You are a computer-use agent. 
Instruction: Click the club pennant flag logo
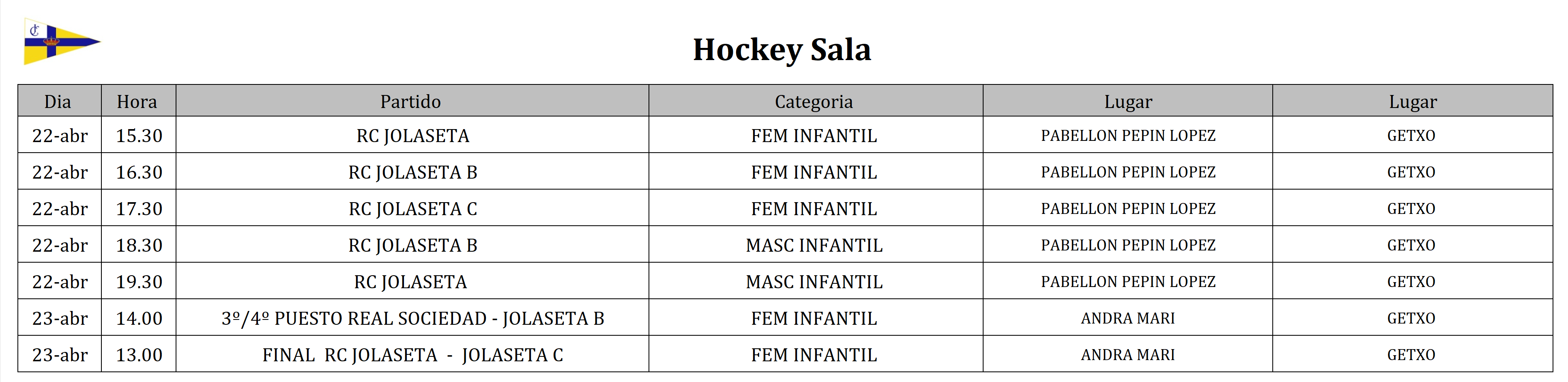pos(61,41)
